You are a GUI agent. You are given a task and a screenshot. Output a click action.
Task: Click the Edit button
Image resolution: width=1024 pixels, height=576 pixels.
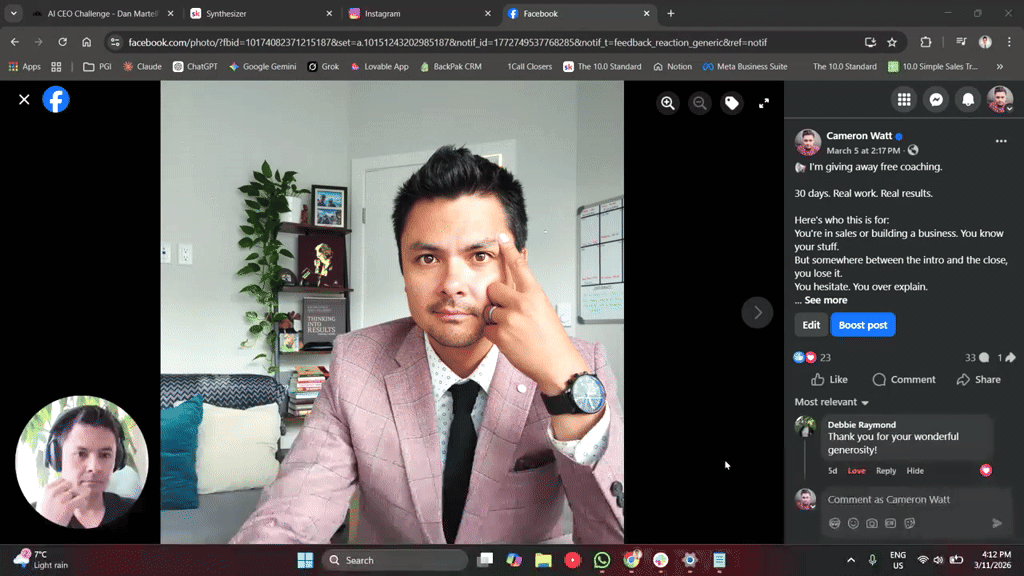[811, 325]
